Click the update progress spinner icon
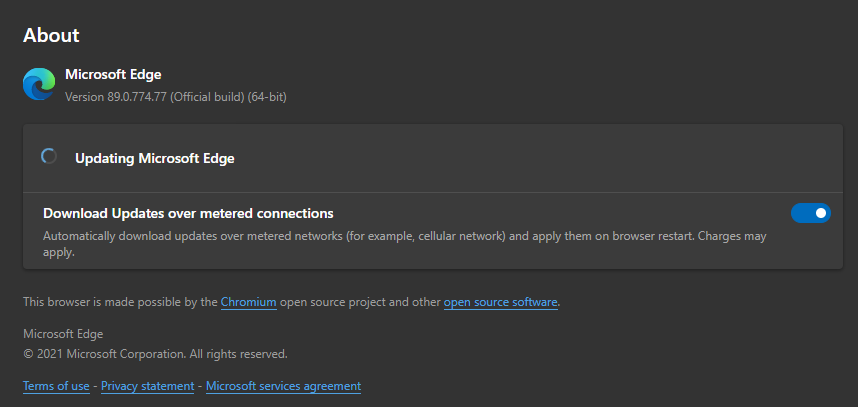Image resolution: width=858 pixels, height=407 pixels. pos(49,157)
